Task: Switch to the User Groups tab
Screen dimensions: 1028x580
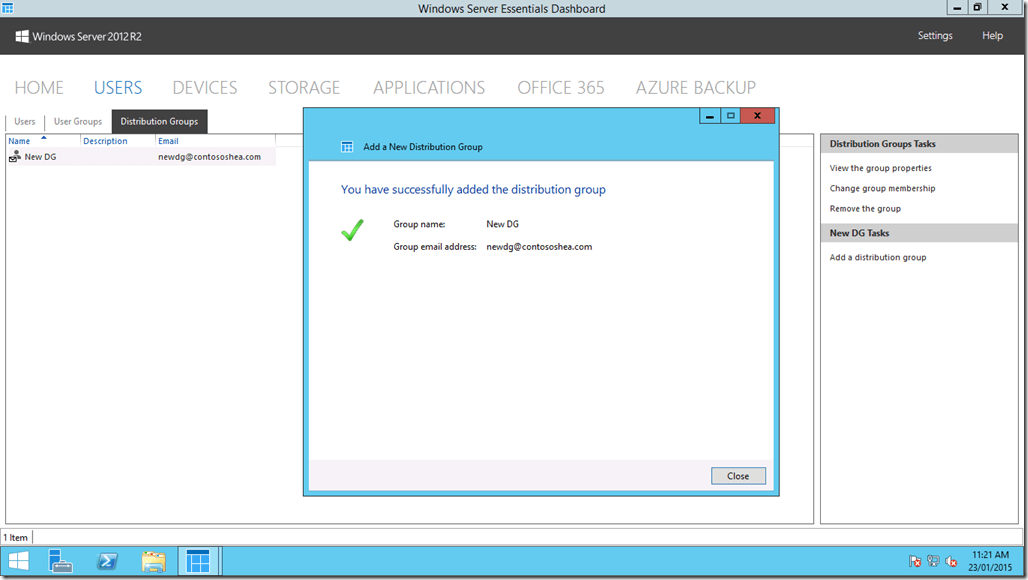Action: [x=77, y=121]
